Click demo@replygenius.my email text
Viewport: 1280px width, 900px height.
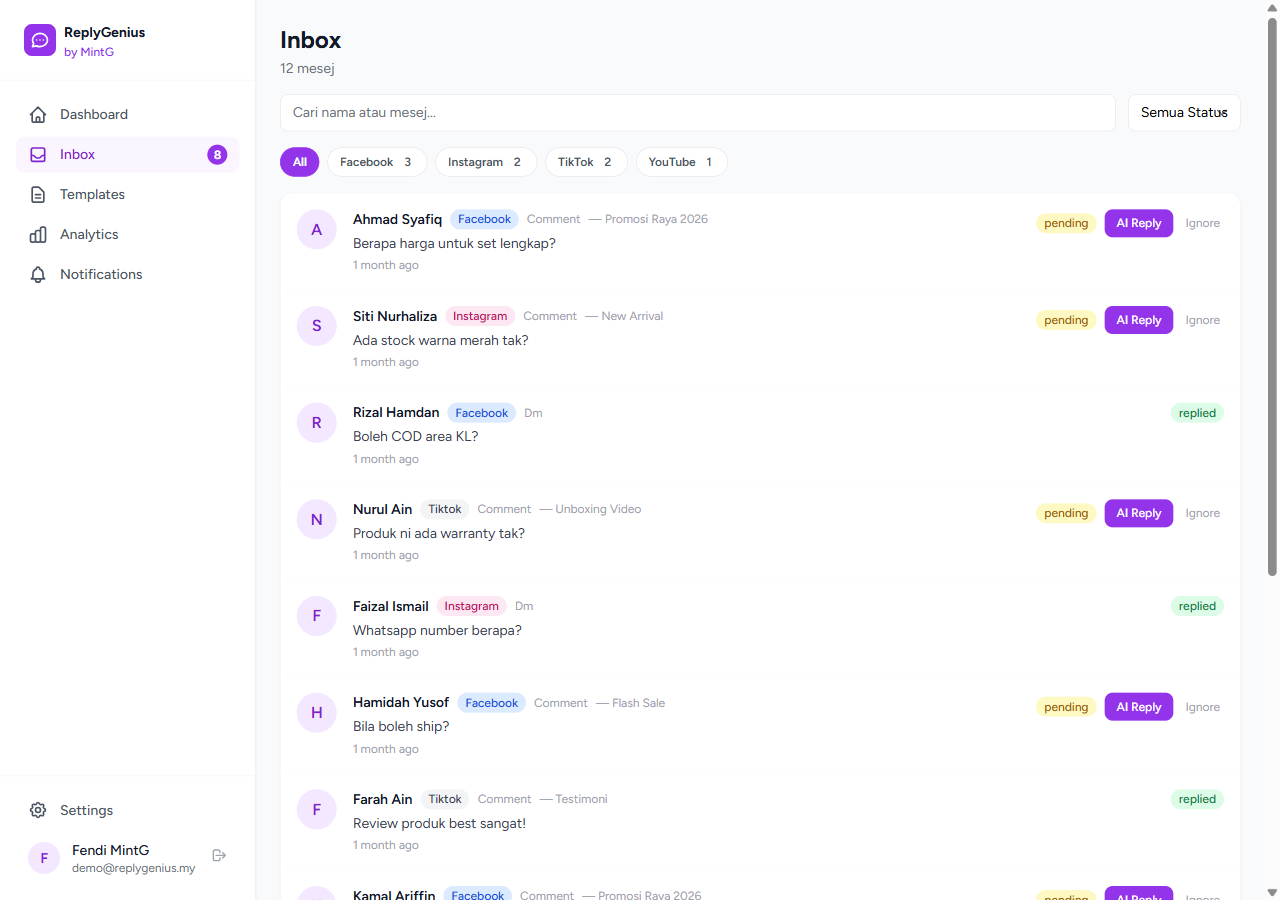click(134, 868)
